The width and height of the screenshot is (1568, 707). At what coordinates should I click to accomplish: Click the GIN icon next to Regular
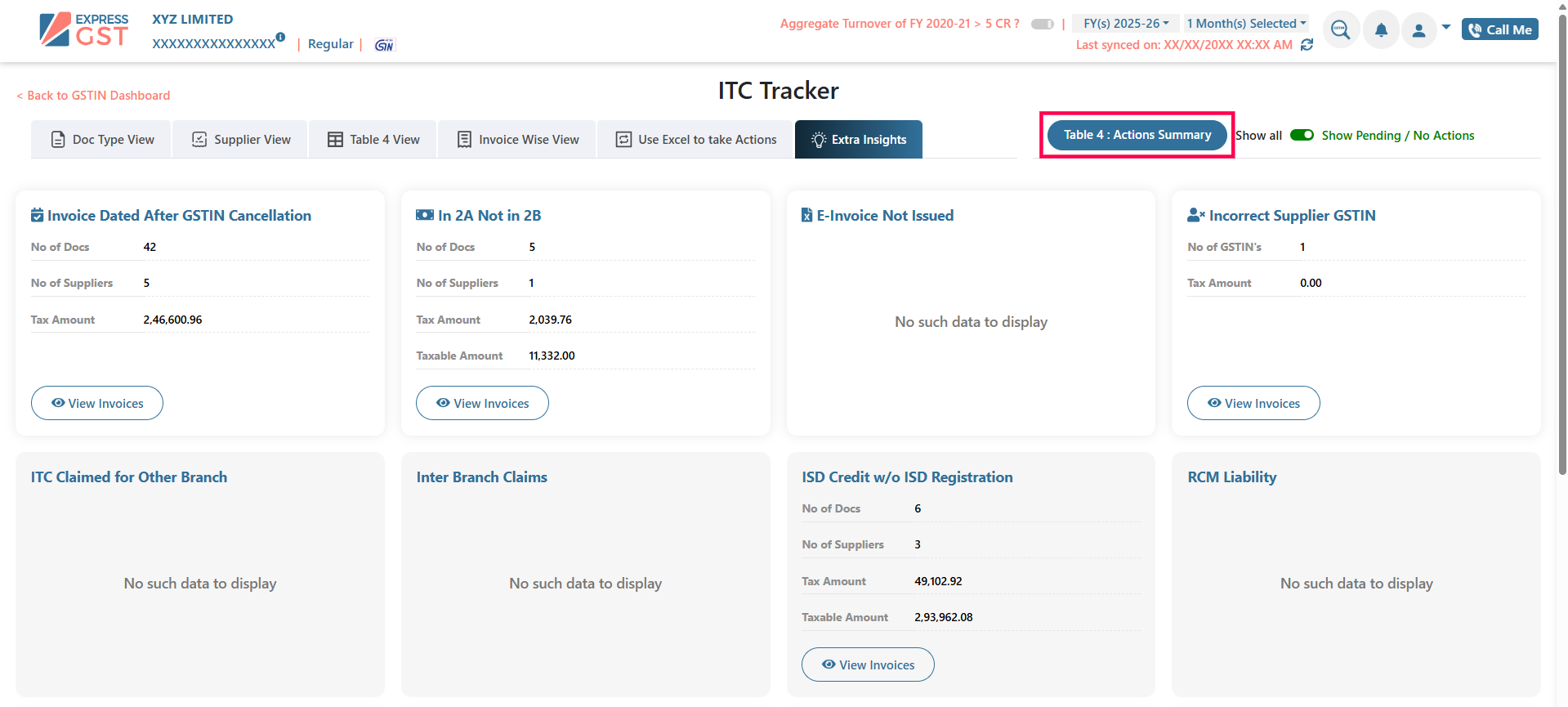pos(384,45)
